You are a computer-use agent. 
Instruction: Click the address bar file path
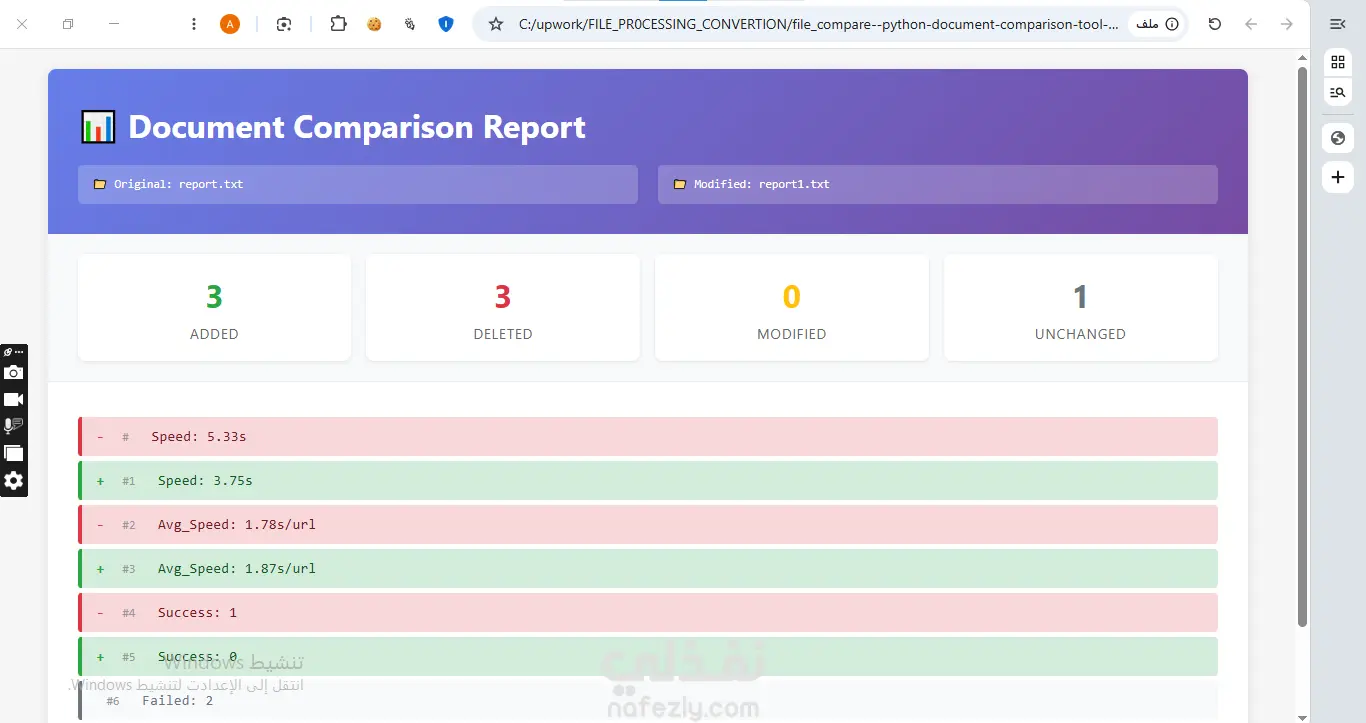click(x=818, y=24)
